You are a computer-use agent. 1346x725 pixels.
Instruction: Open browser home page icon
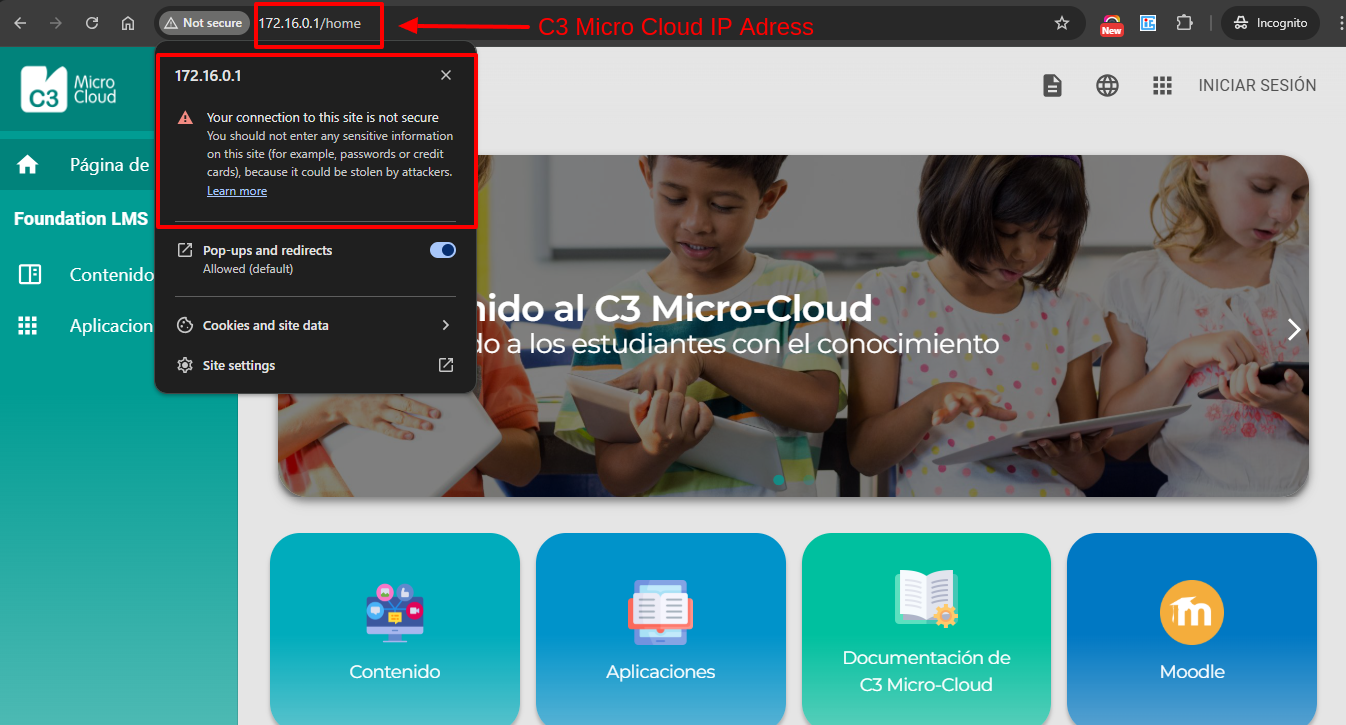[x=128, y=23]
